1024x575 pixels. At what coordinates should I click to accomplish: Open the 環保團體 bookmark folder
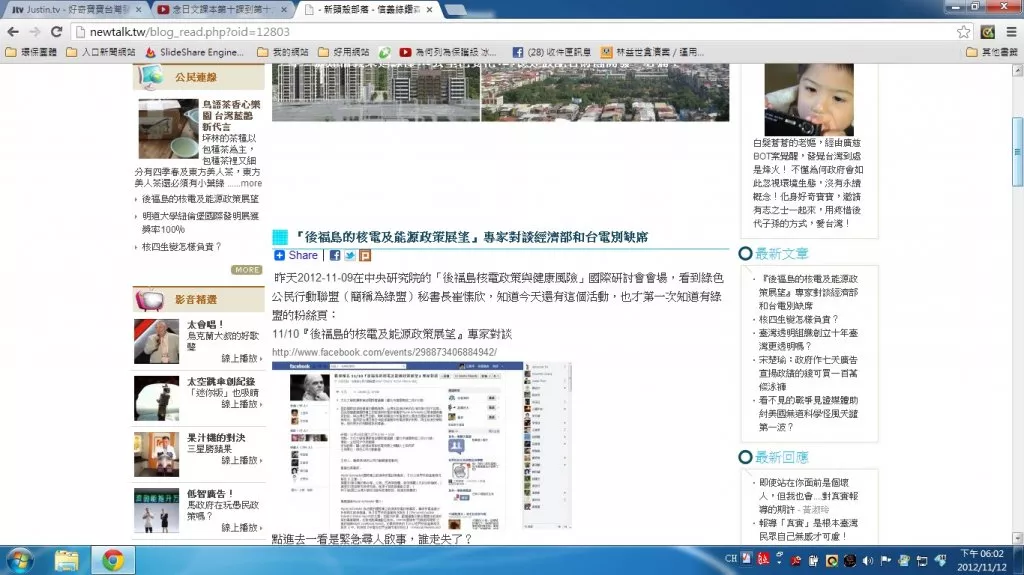(x=31, y=52)
